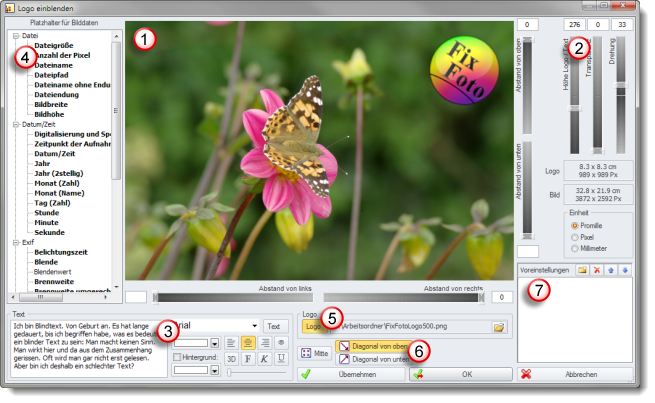
Task: Click the logo height field showing 276
Action: pyautogui.click(x=575, y=25)
